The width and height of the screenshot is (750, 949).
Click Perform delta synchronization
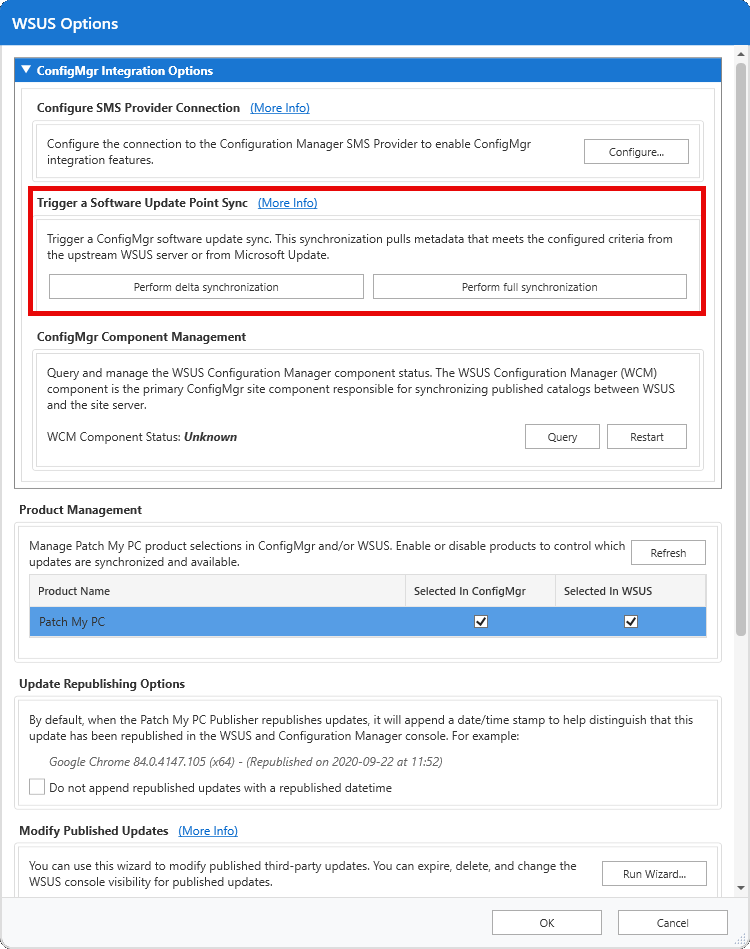tap(206, 287)
